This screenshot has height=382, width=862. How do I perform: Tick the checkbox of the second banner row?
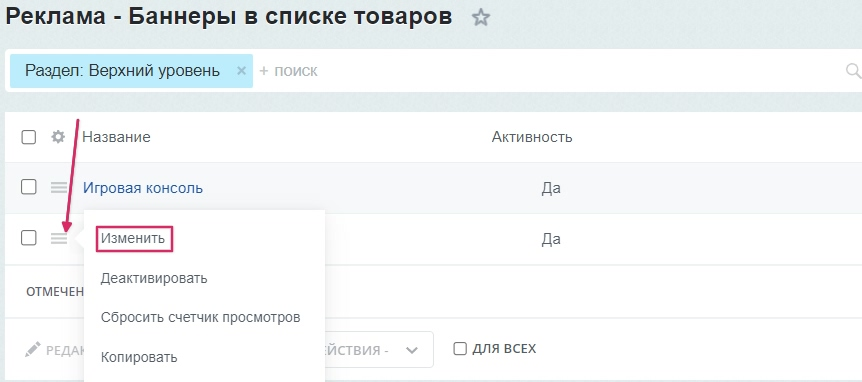click(x=29, y=238)
